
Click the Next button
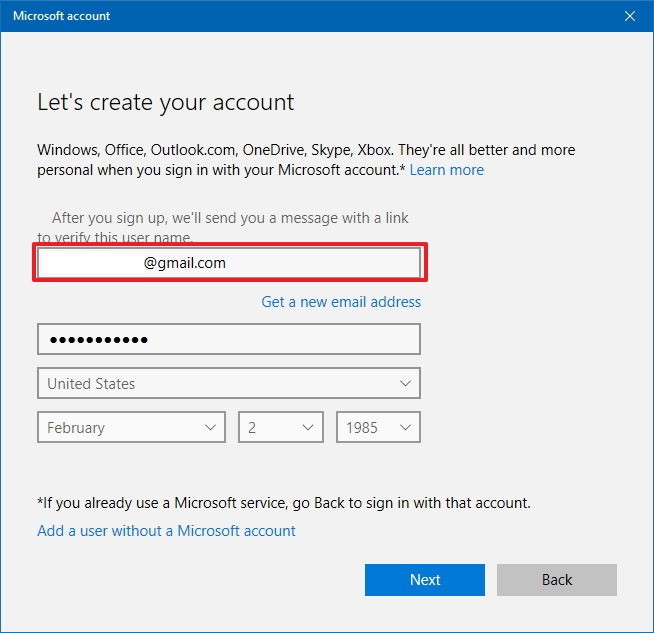coord(425,580)
